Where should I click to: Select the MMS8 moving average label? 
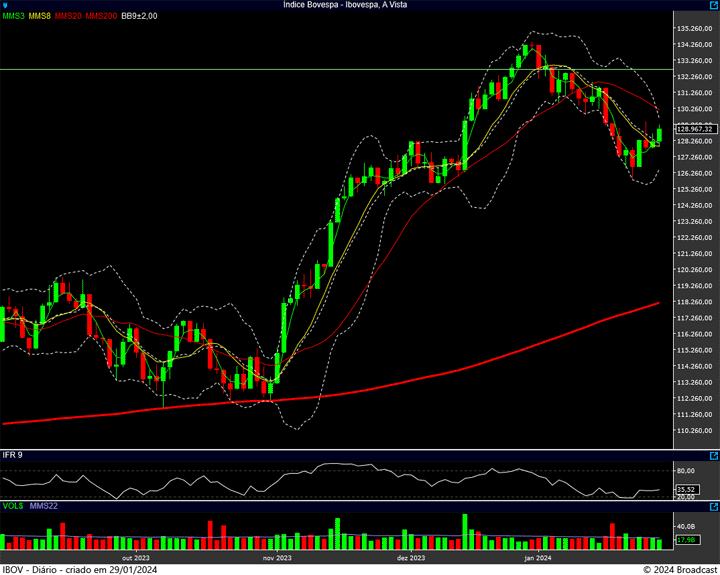point(40,16)
